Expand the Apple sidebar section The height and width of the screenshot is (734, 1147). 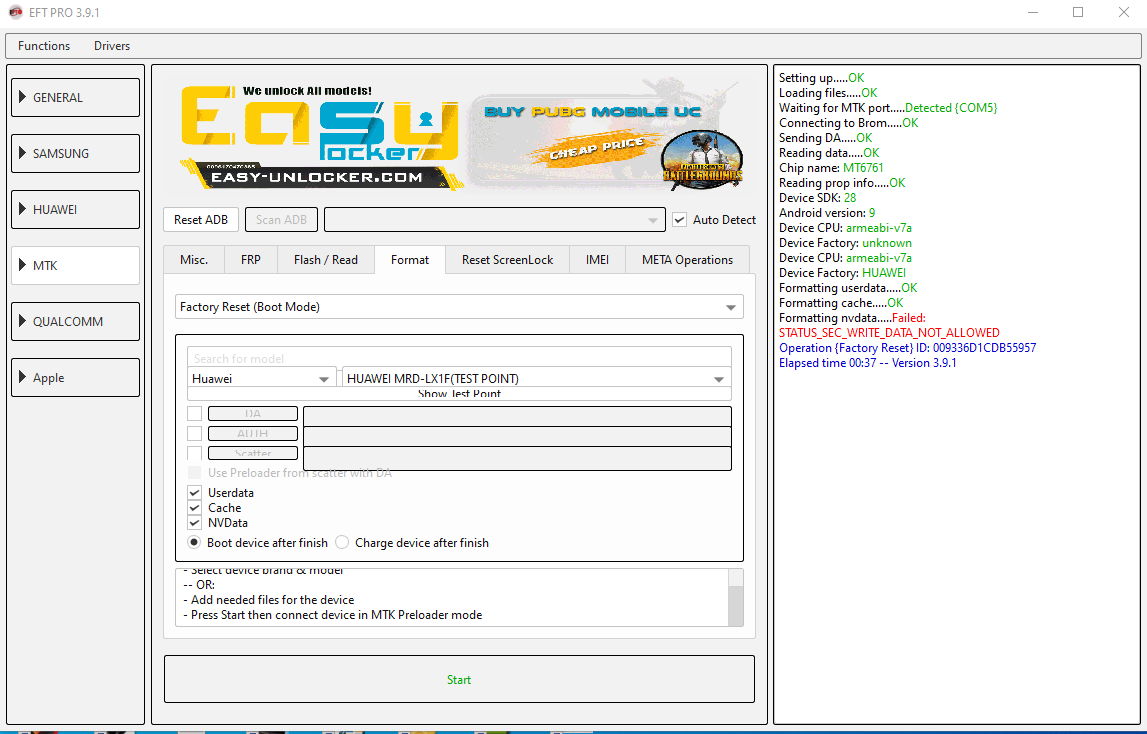(x=75, y=378)
